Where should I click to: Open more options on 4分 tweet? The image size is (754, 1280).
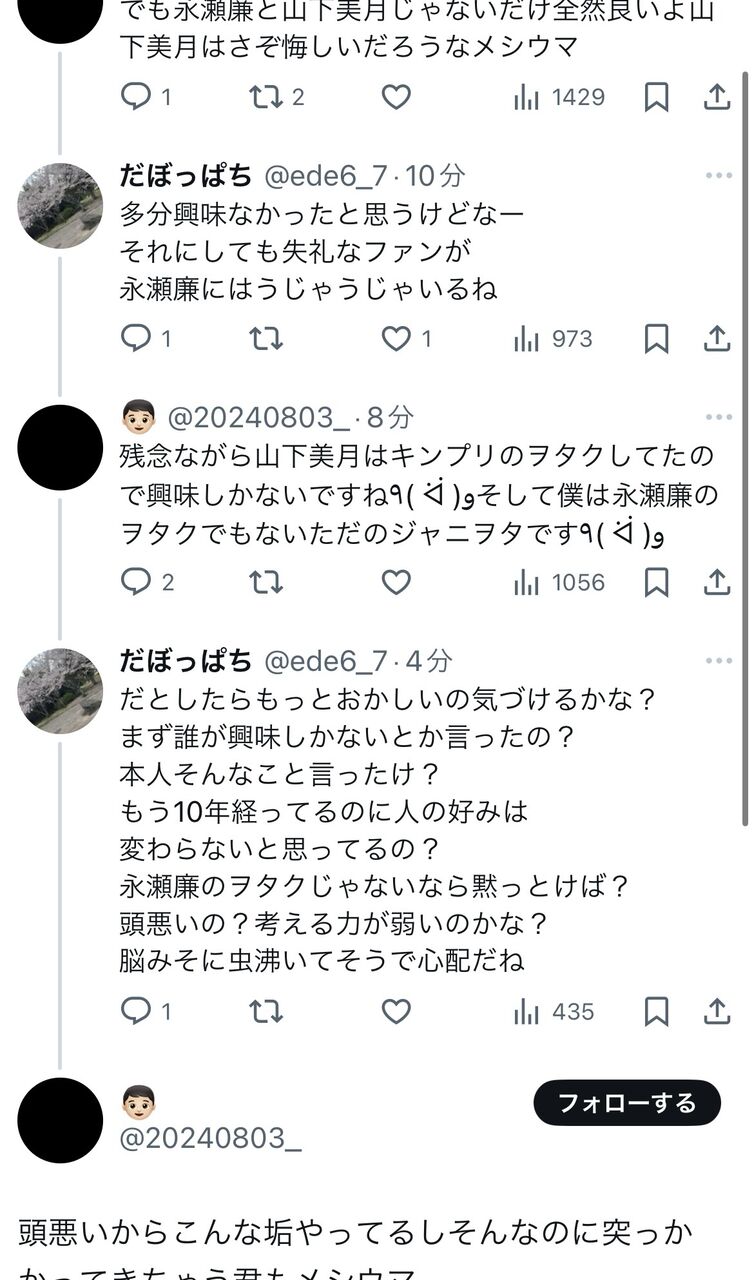[x=718, y=661]
